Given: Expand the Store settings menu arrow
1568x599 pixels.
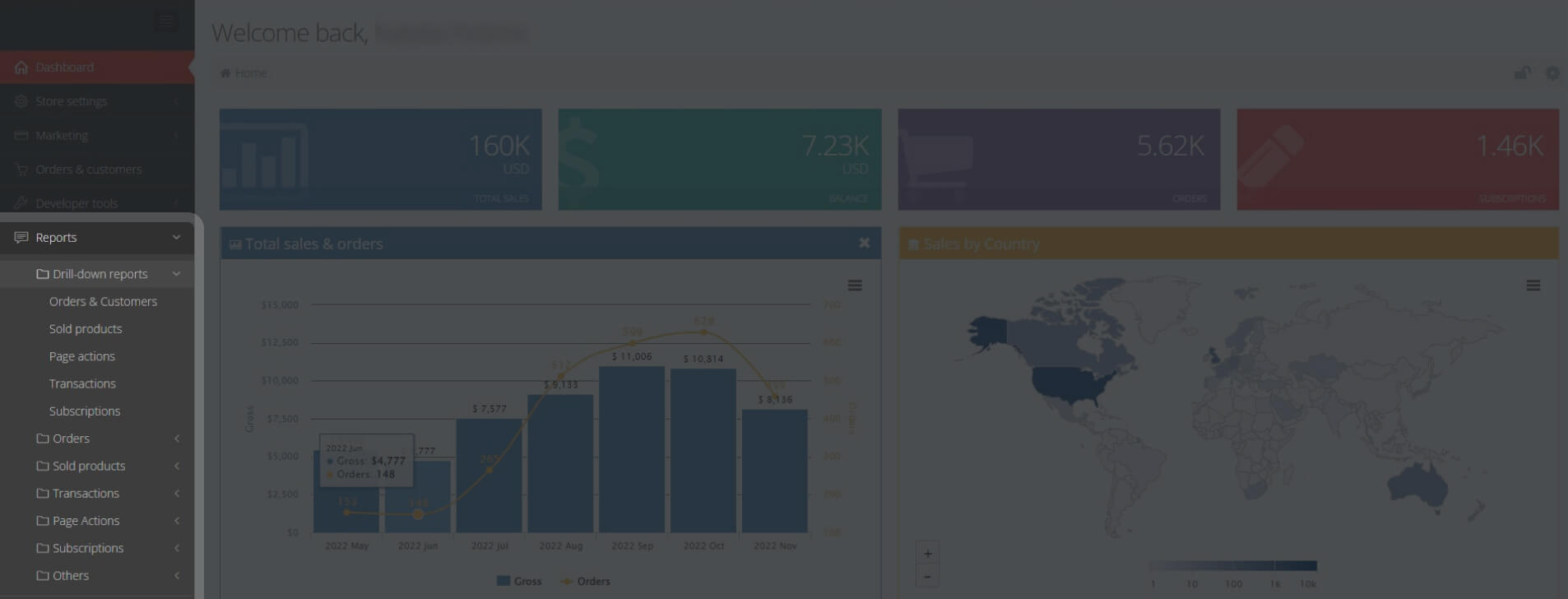Looking at the screenshot, I should pyautogui.click(x=177, y=101).
